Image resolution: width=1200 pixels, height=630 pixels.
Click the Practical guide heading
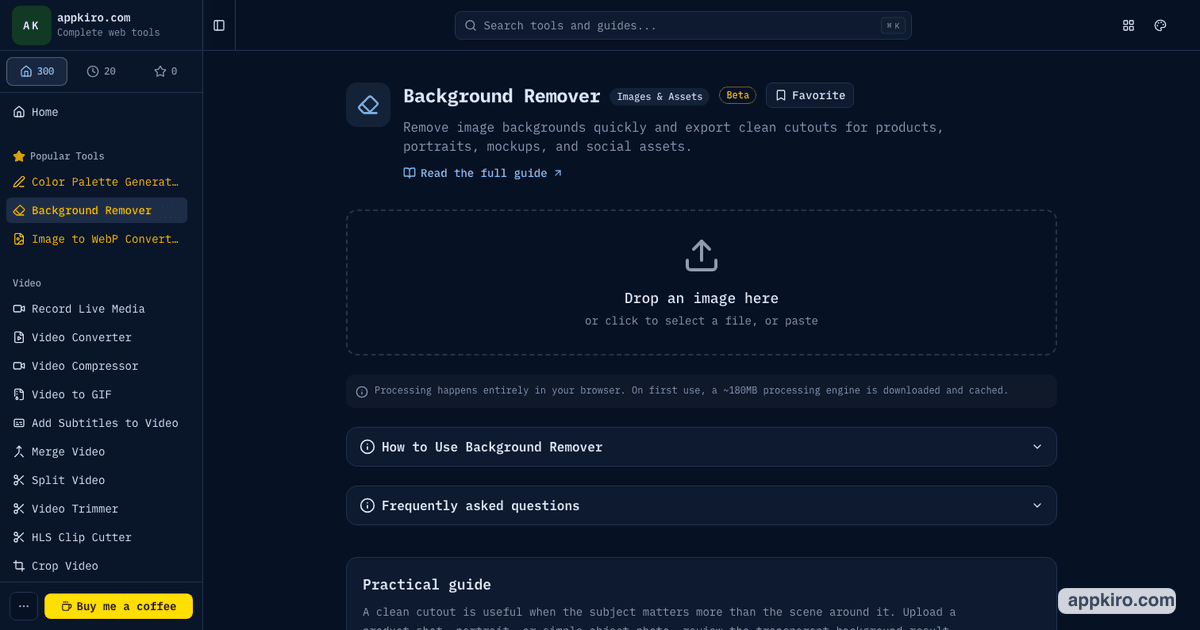tap(427, 584)
